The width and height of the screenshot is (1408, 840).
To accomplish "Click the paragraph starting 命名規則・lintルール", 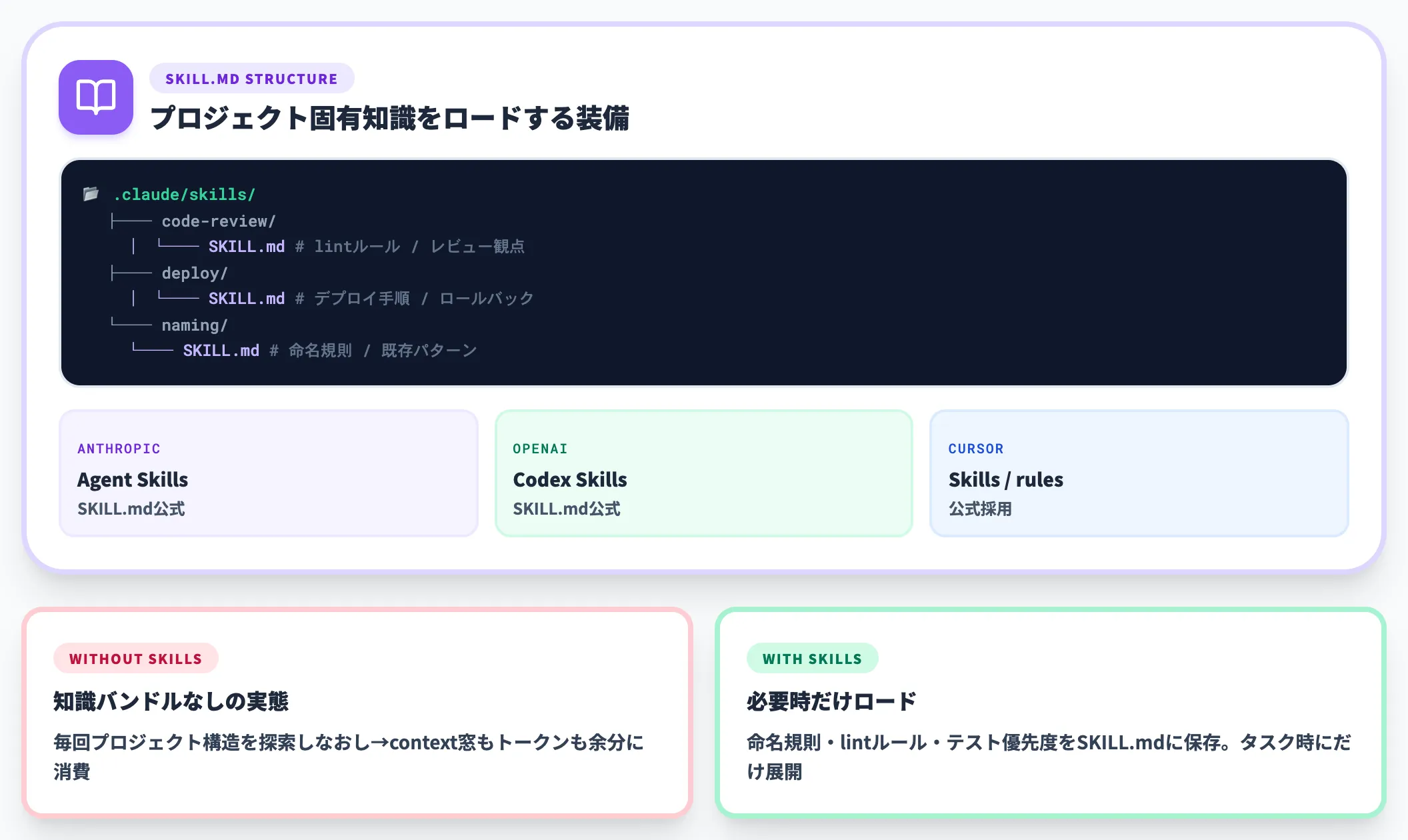I will pos(1049,757).
